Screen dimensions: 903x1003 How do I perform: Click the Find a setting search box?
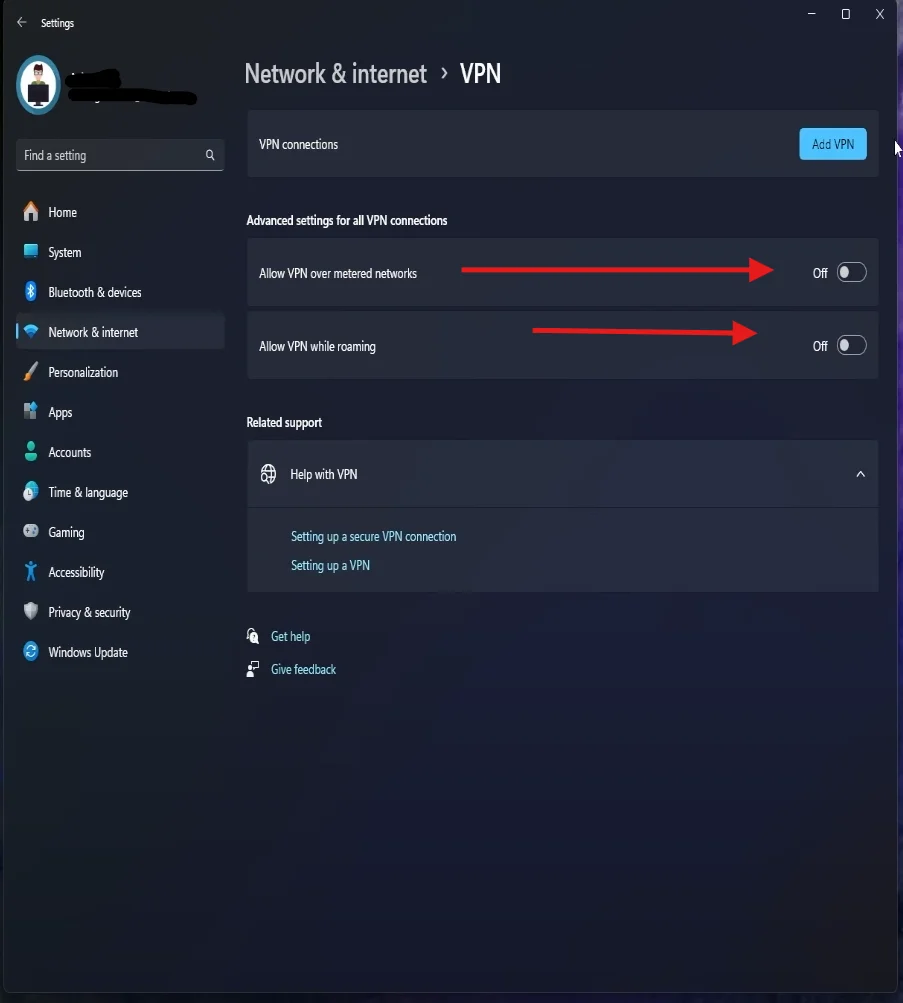pyautogui.click(x=110, y=155)
